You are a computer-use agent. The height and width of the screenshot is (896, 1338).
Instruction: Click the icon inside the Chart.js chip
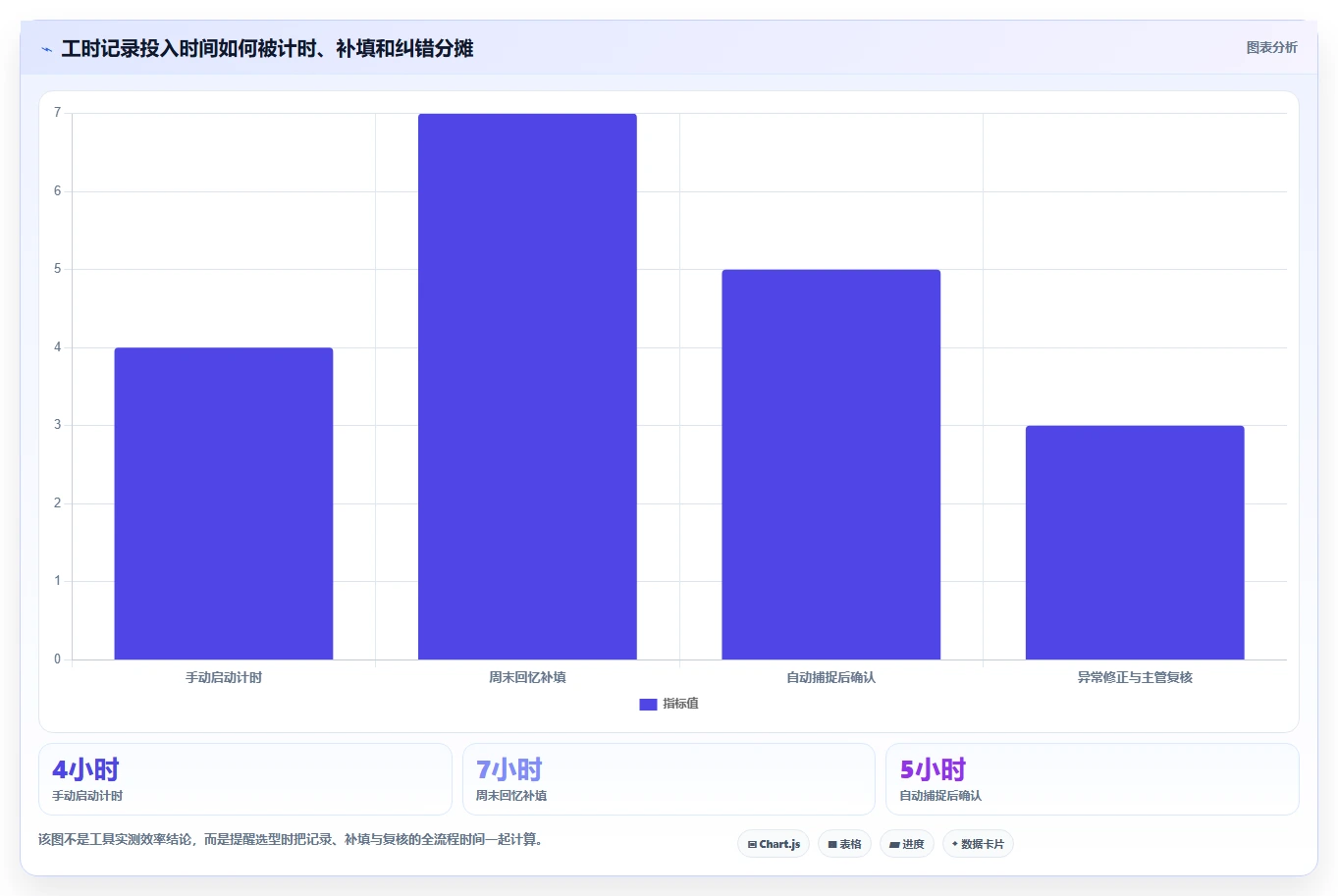(x=752, y=844)
